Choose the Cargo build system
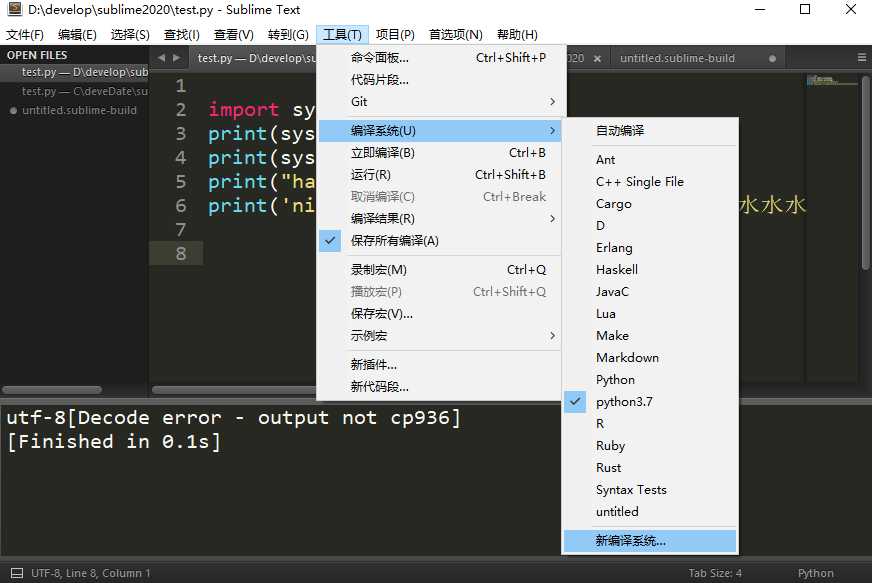The width and height of the screenshot is (872, 583). [x=650, y=204]
